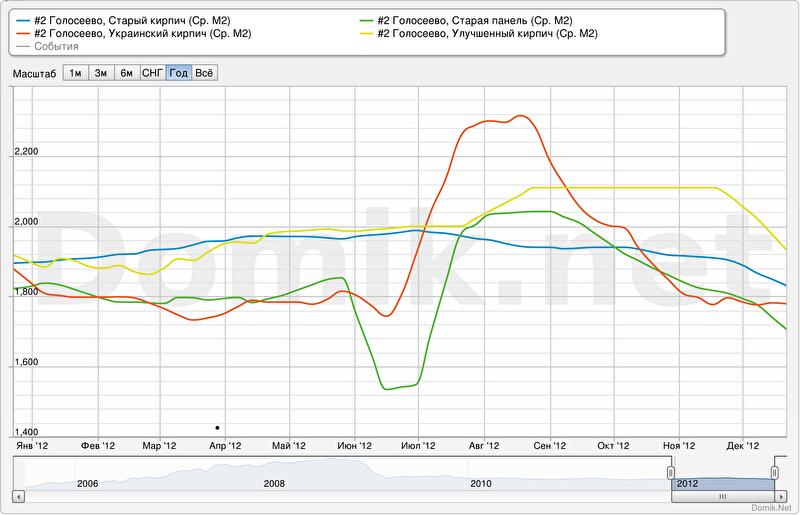Click the left navigator range handle

[x=671, y=471]
